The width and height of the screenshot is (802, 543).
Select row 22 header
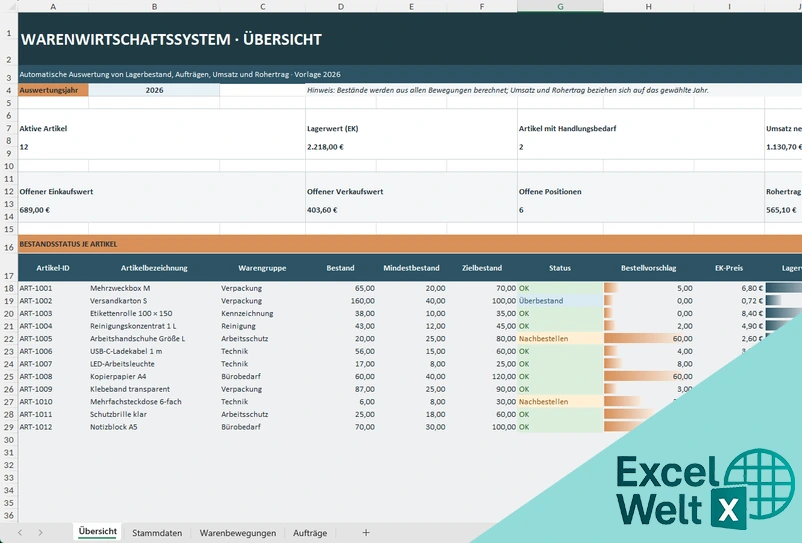click(9, 338)
